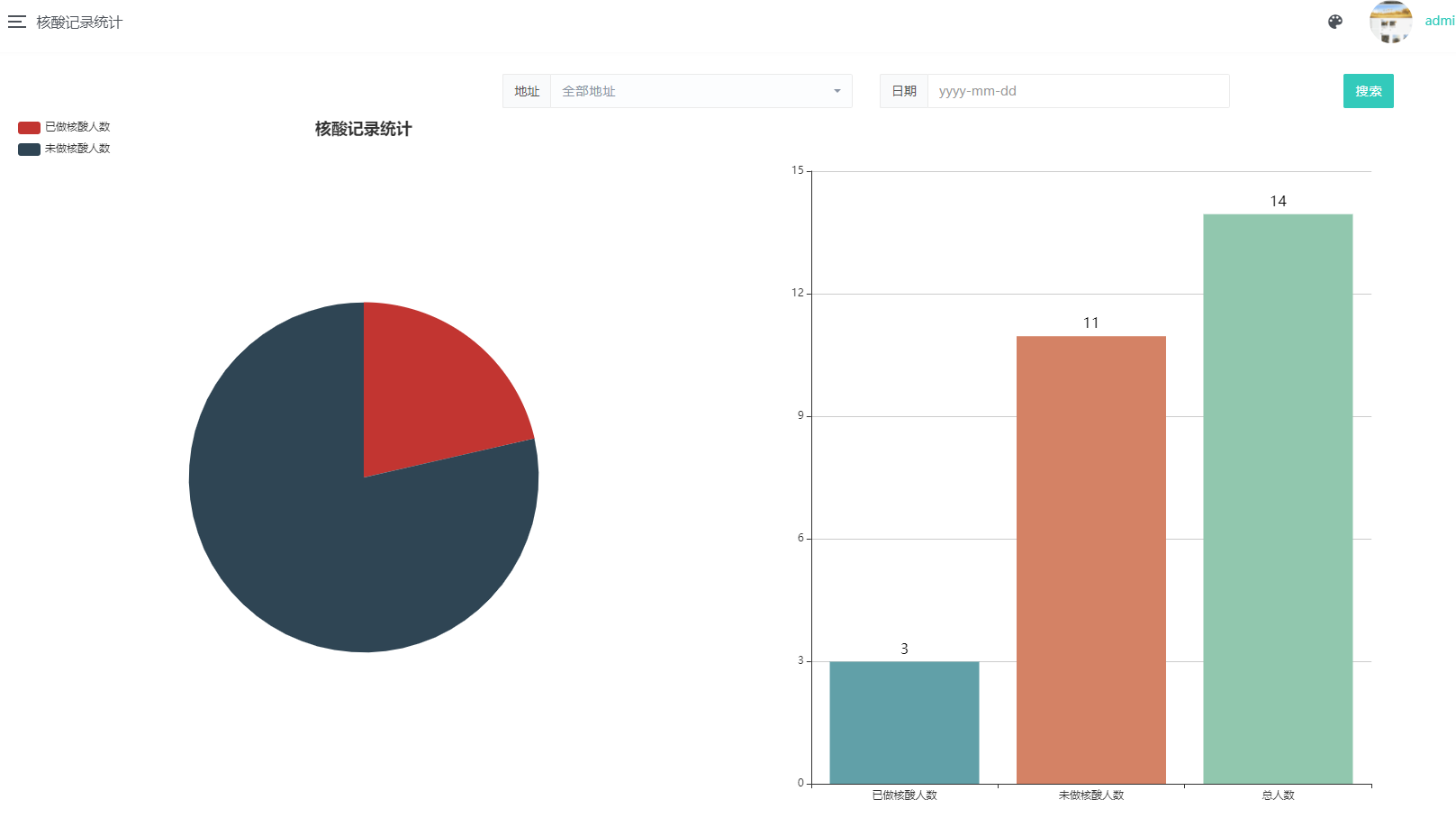This screenshot has width=1456, height=818.
Task: Toggle 未做核酸人数 legend item
Action: (x=77, y=149)
